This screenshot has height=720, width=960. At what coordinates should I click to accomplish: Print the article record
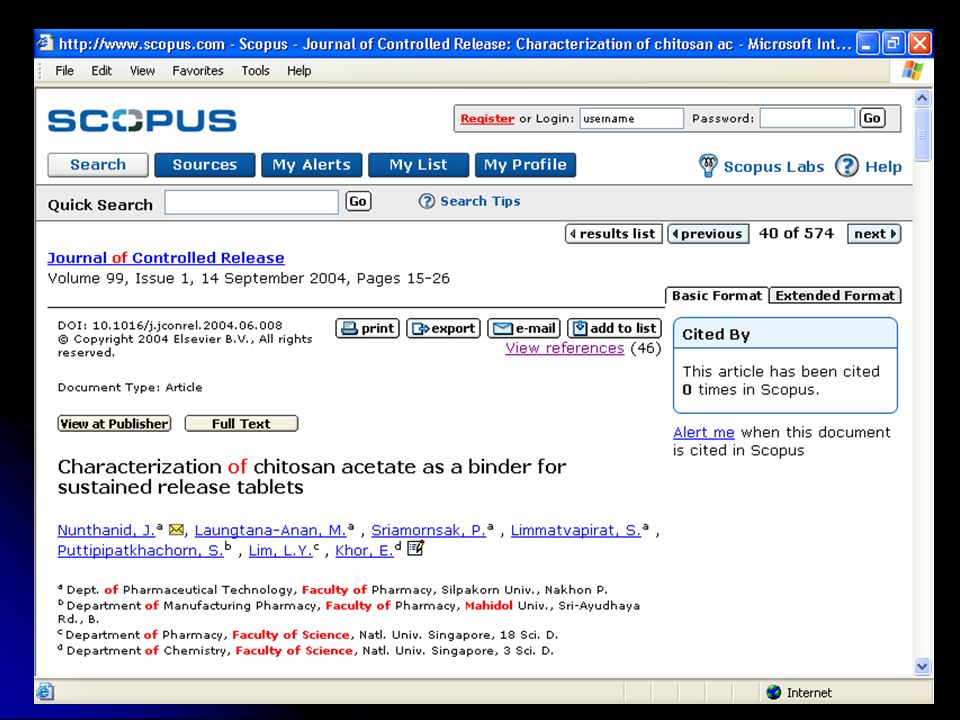[367, 328]
